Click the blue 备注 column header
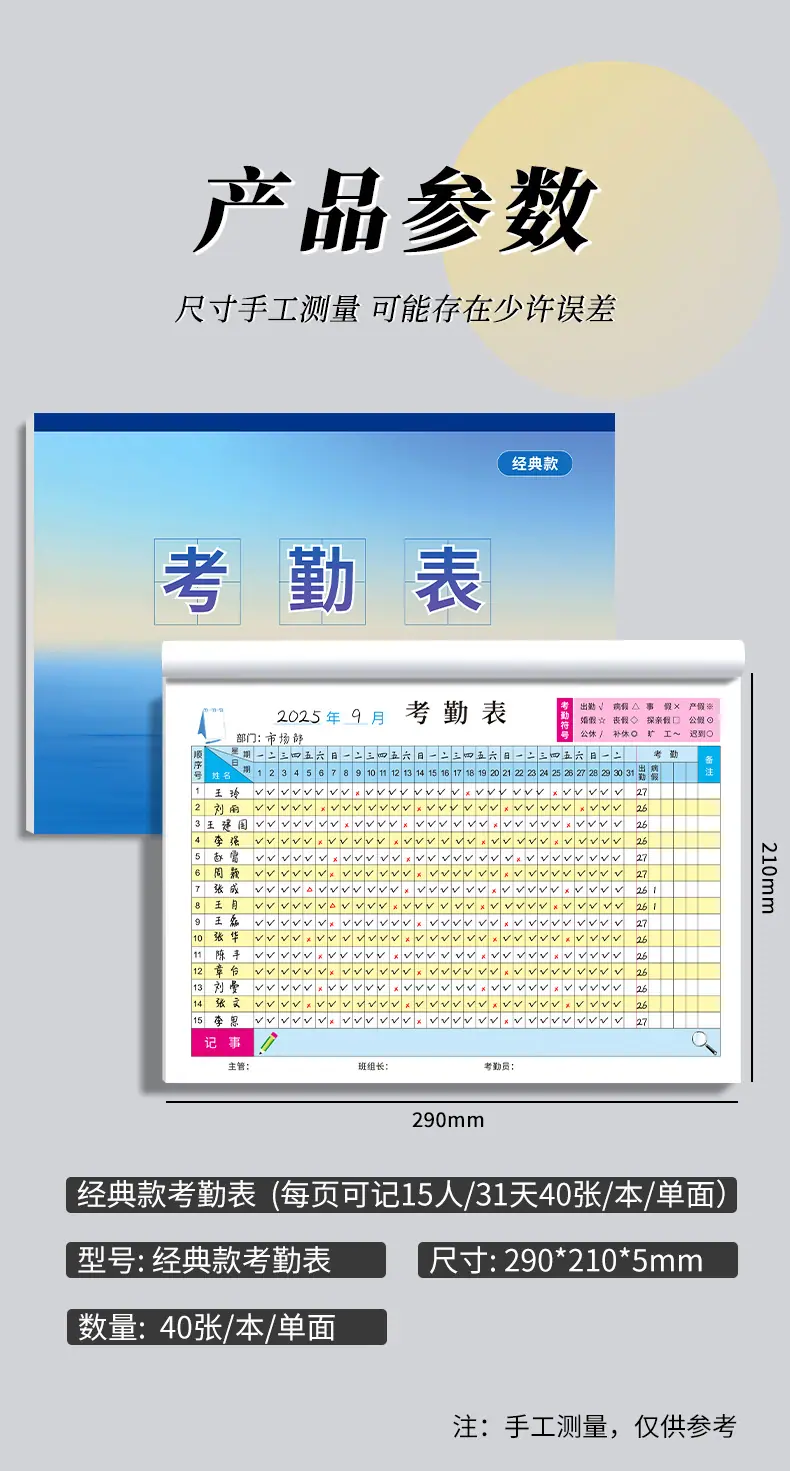 point(709,763)
